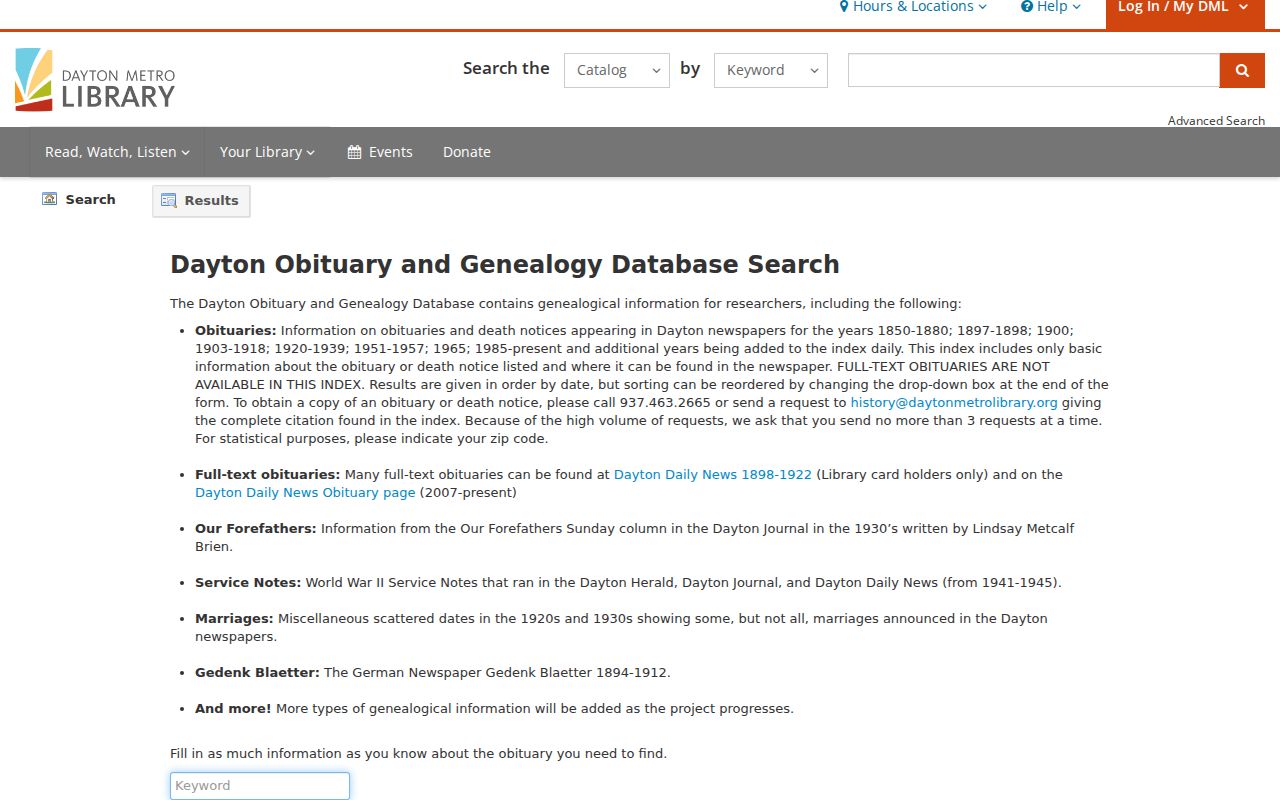Screen dimensions: 1280x800
Task: Click the orange search magnifier button
Action: coord(1242,70)
